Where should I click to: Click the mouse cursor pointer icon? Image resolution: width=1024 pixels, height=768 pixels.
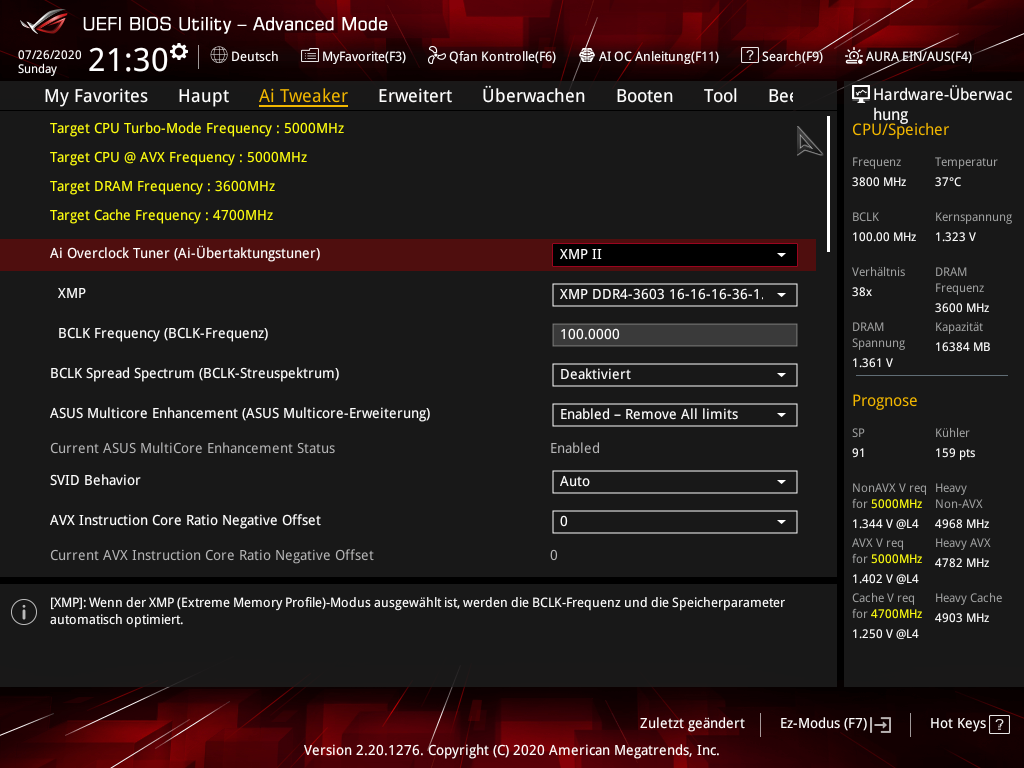tap(808, 141)
